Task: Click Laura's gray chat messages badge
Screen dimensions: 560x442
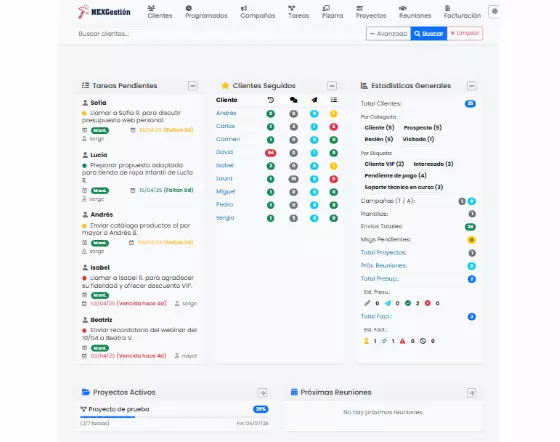Action: [294, 179]
